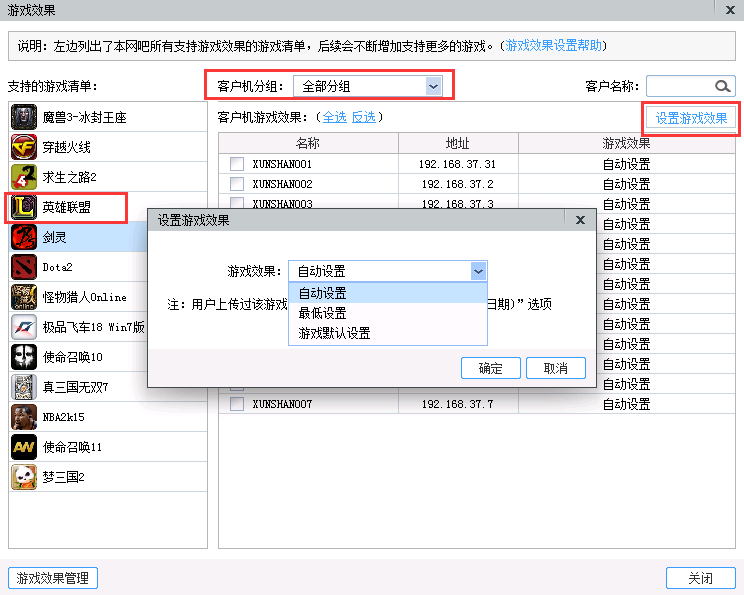Image resolution: width=744 pixels, height=595 pixels.
Task: Click 自动设置 in the XUNSHAN007 row
Action: (x=626, y=404)
